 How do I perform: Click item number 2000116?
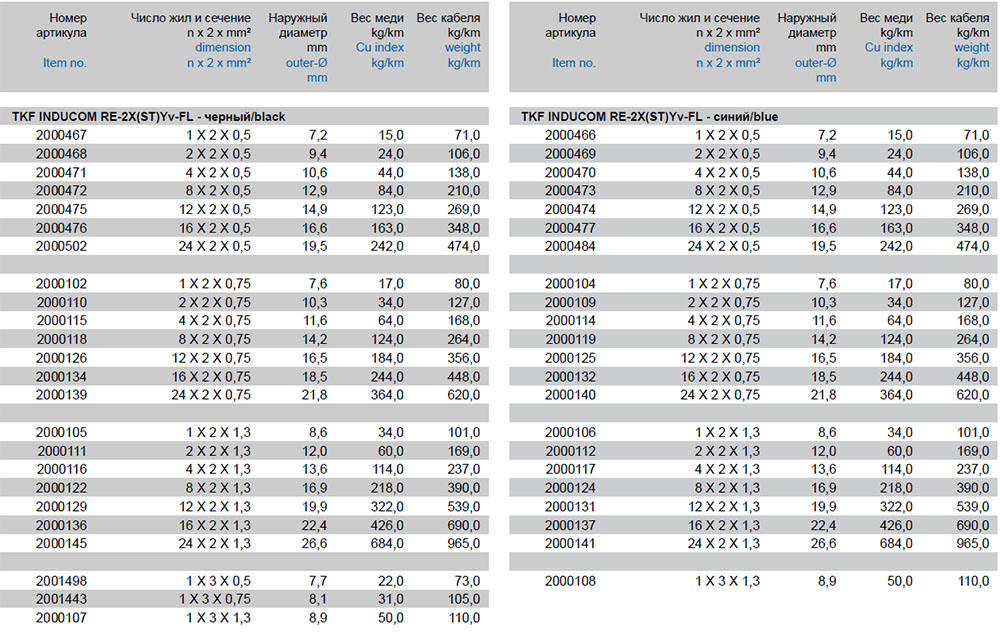click(x=61, y=469)
